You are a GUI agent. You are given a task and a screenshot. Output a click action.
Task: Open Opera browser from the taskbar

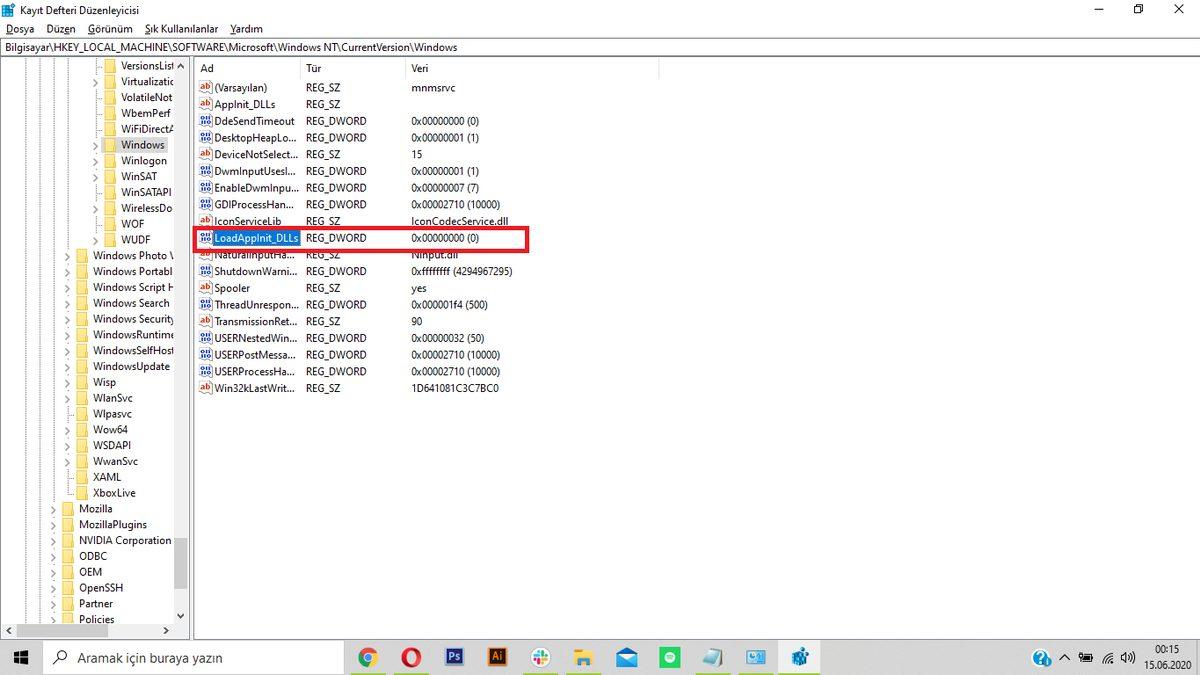(x=411, y=657)
